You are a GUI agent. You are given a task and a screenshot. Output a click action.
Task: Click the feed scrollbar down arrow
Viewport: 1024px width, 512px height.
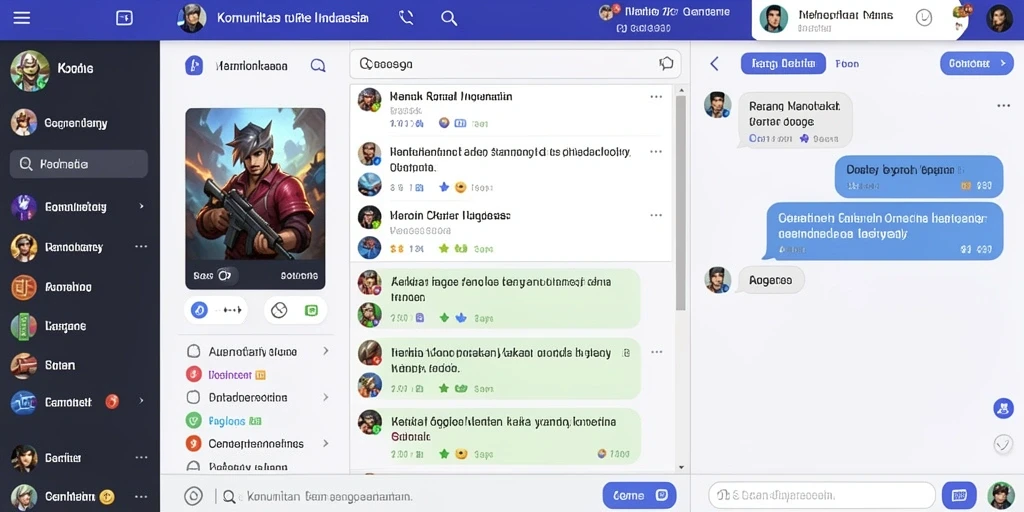point(681,468)
